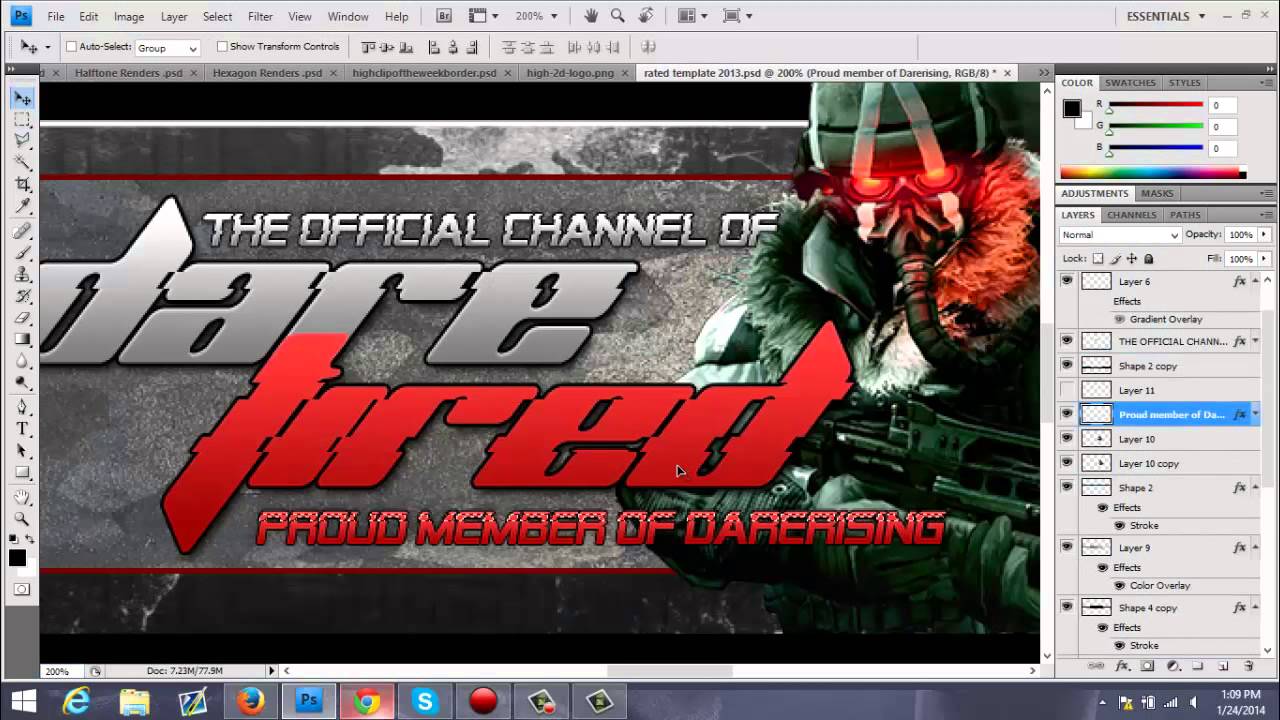Click the Rotate View tool in application bar
Image resolution: width=1280 pixels, height=720 pixels.
point(647,16)
